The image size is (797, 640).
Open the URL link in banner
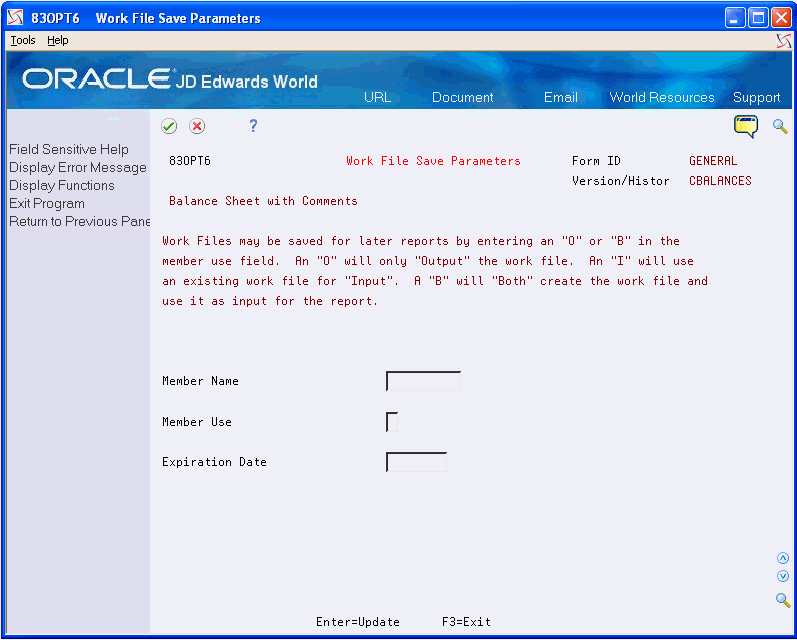click(378, 97)
